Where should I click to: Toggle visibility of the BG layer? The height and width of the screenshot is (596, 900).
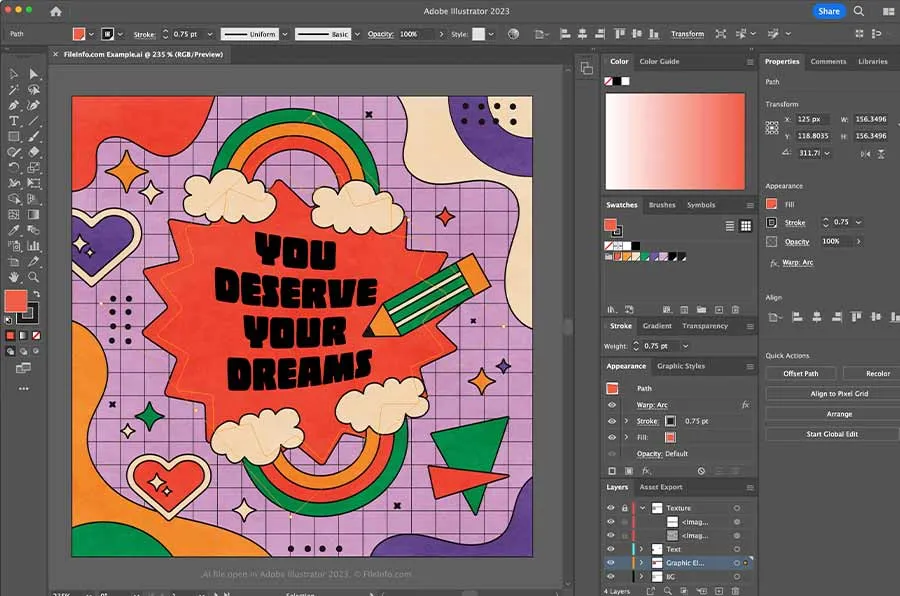[611, 577]
